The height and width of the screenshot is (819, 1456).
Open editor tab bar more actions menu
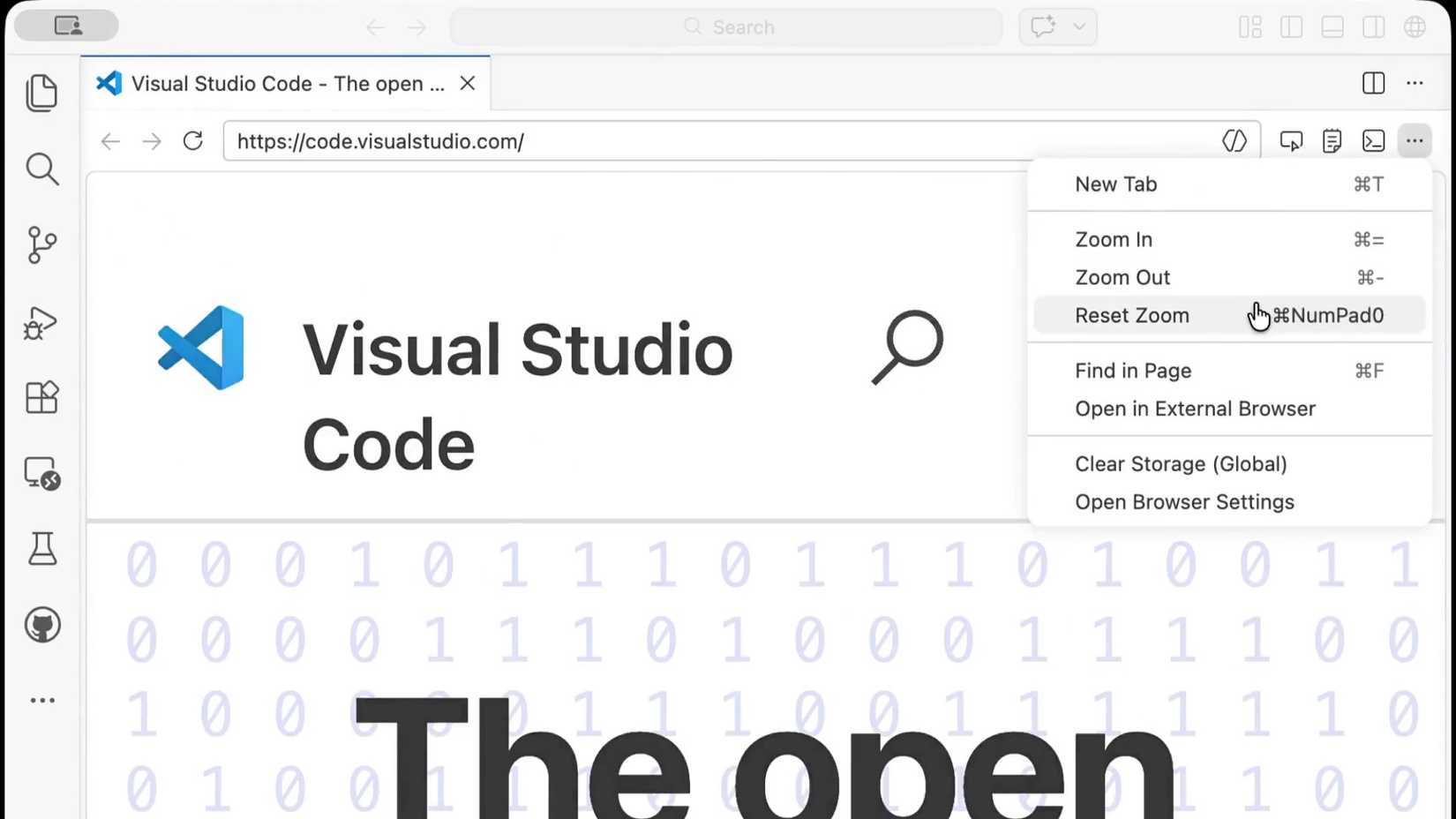pos(1415,83)
